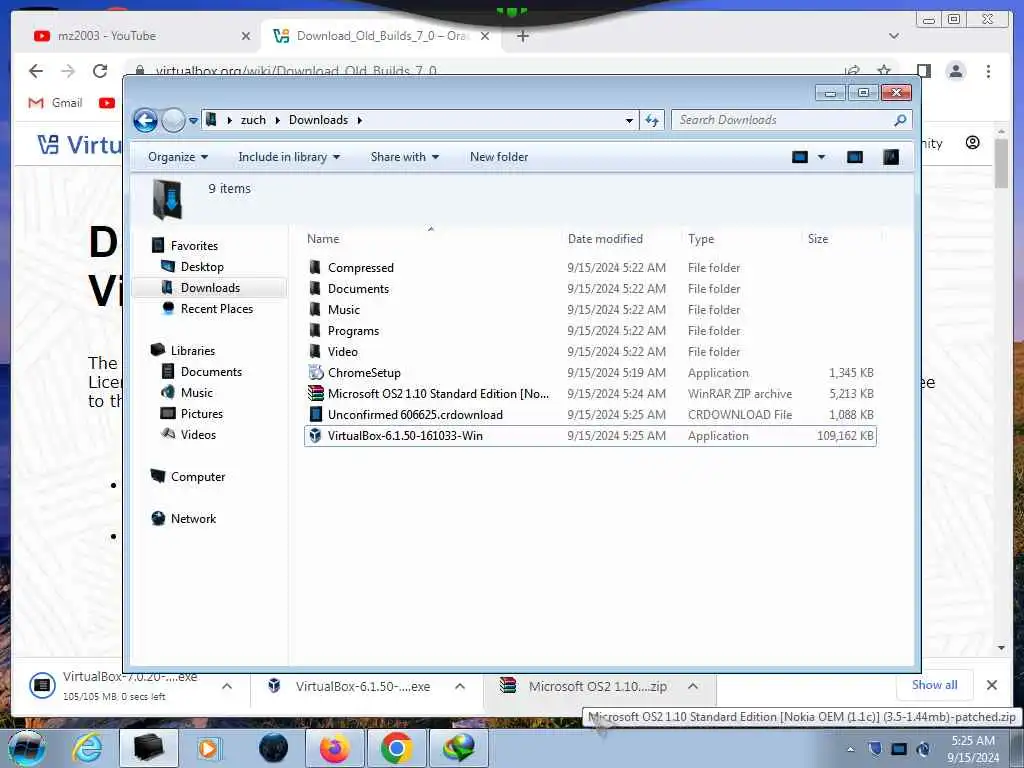Select Downloads in the navigation pane
The height and width of the screenshot is (768, 1024).
(x=210, y=287)
